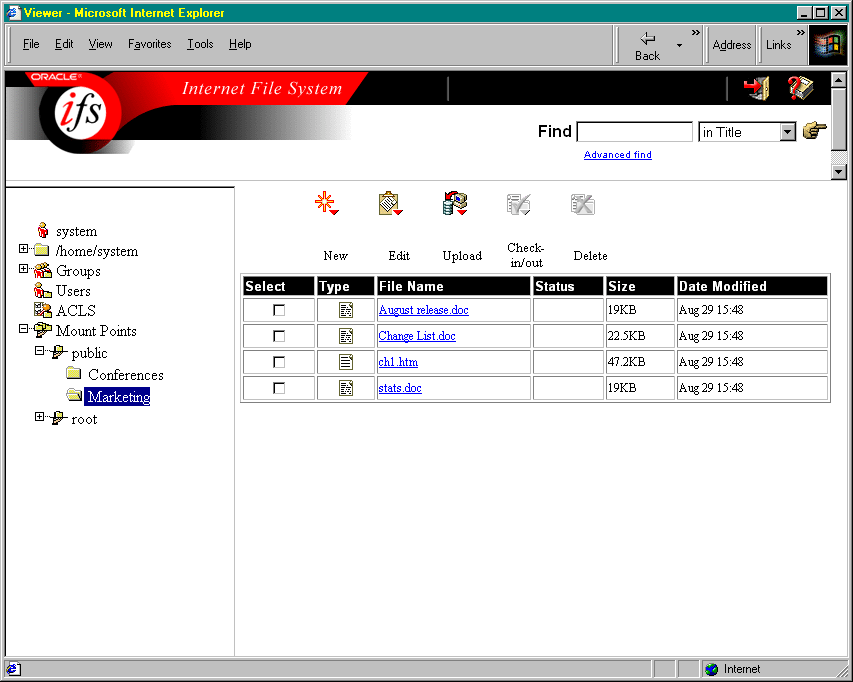Viewport: 853px width, 682px height.
Task: Click the header frame scroll up arrow
Action: click(838, 80)
